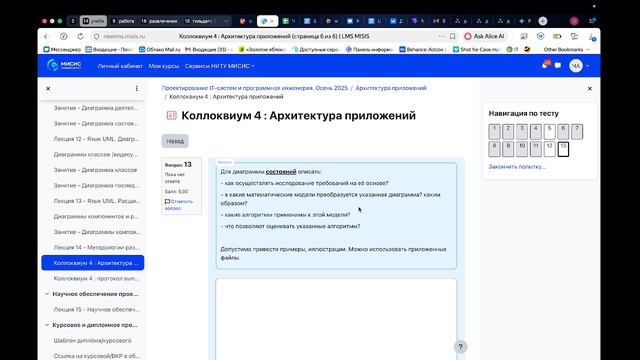Go to Мои курсы

click(x=164, y=66)
